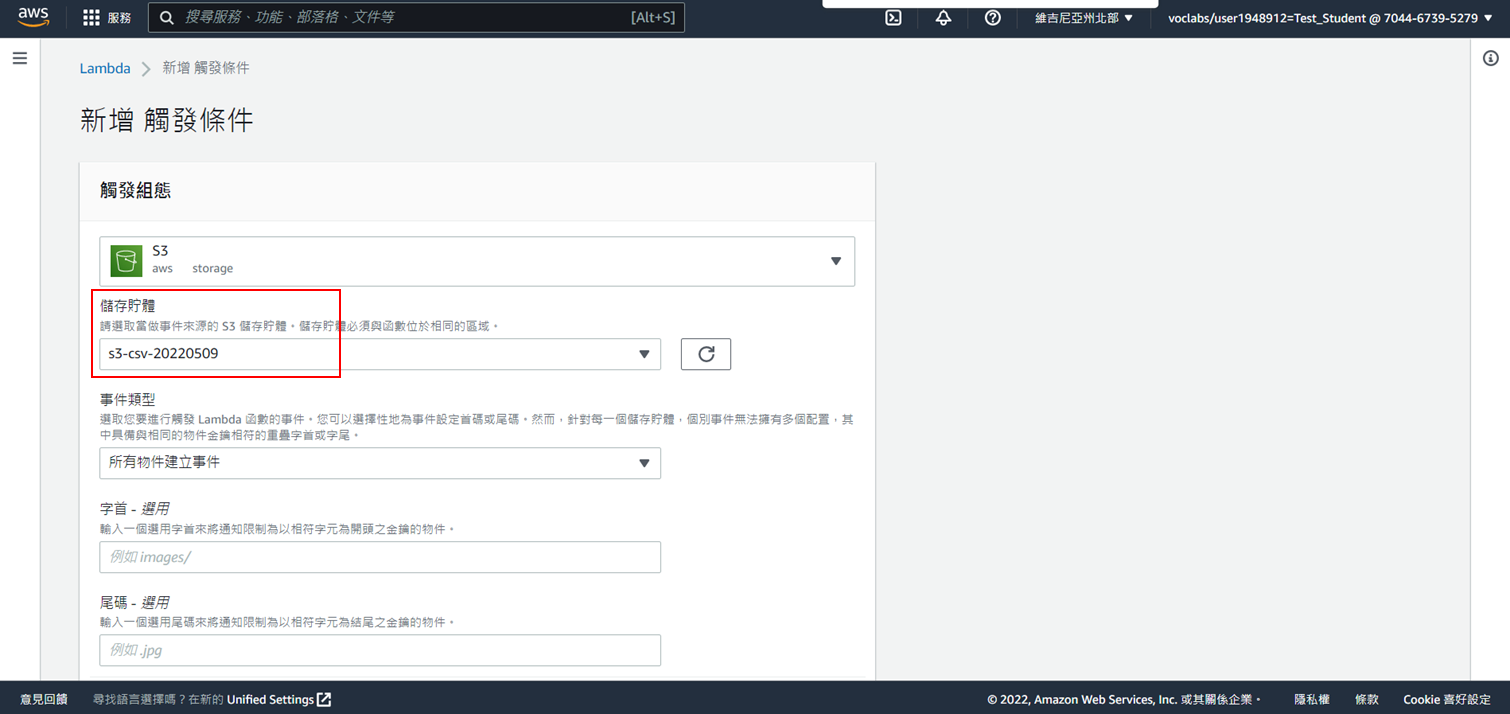Open the notifications bell
The height and width of the screenshot is (714, 1510).
coord(943,17)
